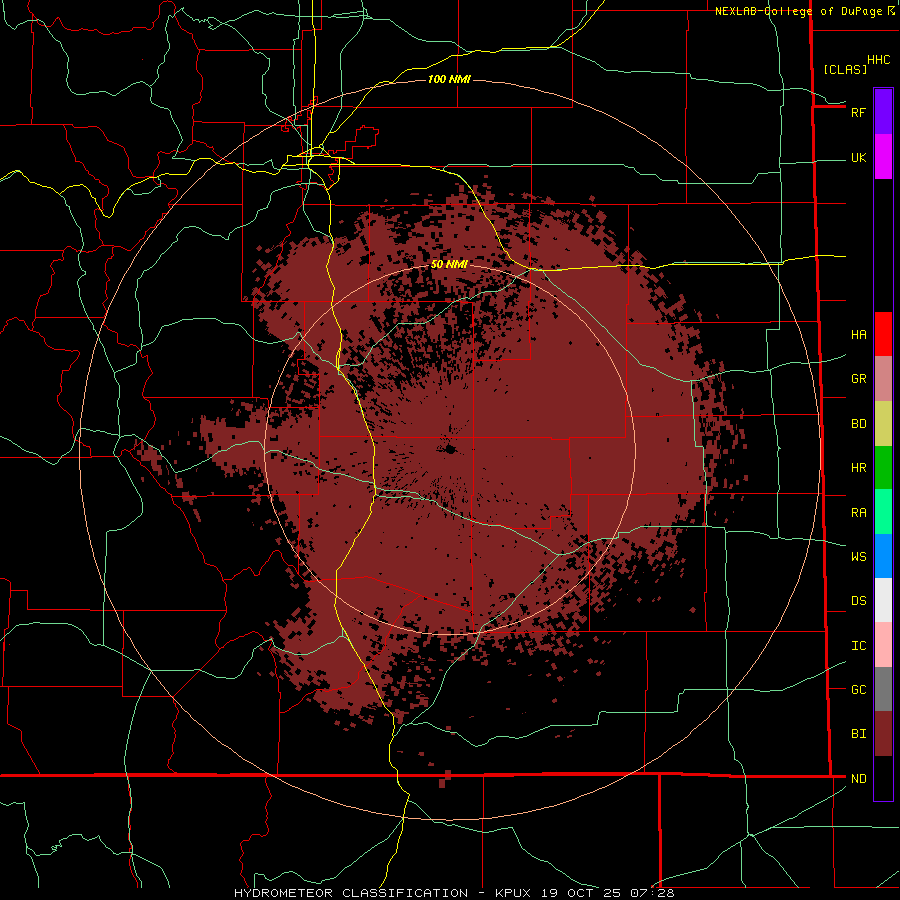Click the HA red legend swatch
Screen dimensions: 900x900
pyautogui.click(x=883, y=334)
